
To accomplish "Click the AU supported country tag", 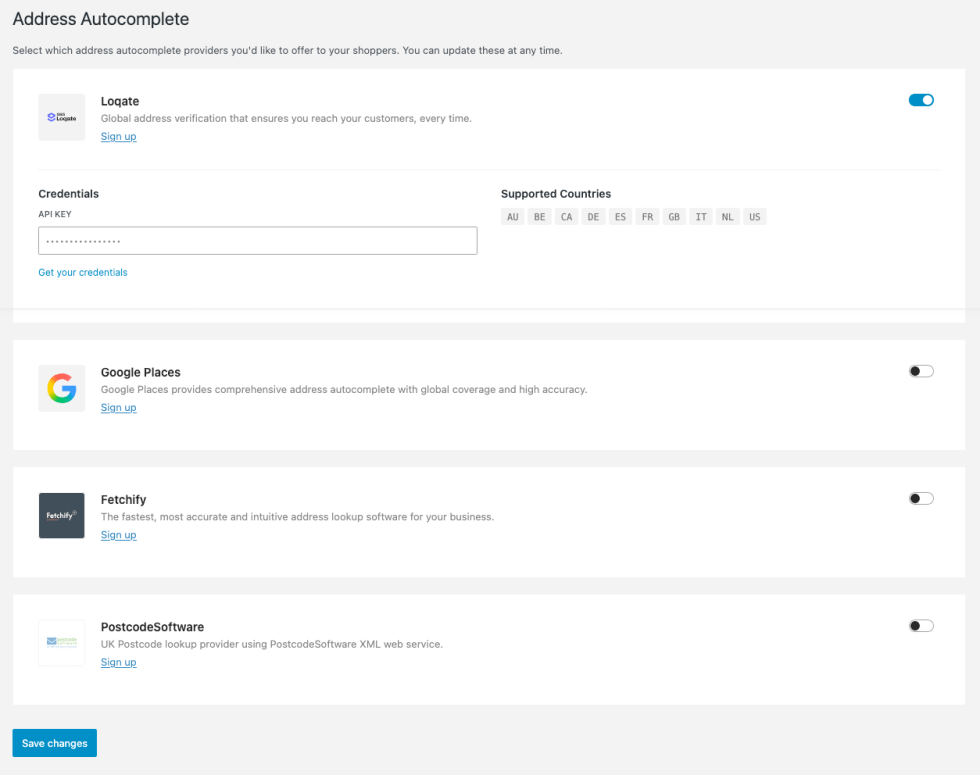I will point(513,217).
